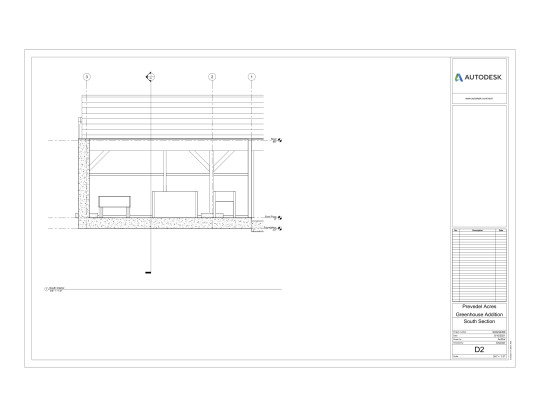The image size is (540, 417).
Task: Click the 'Prevedel Acres' text
Action: 479,306
